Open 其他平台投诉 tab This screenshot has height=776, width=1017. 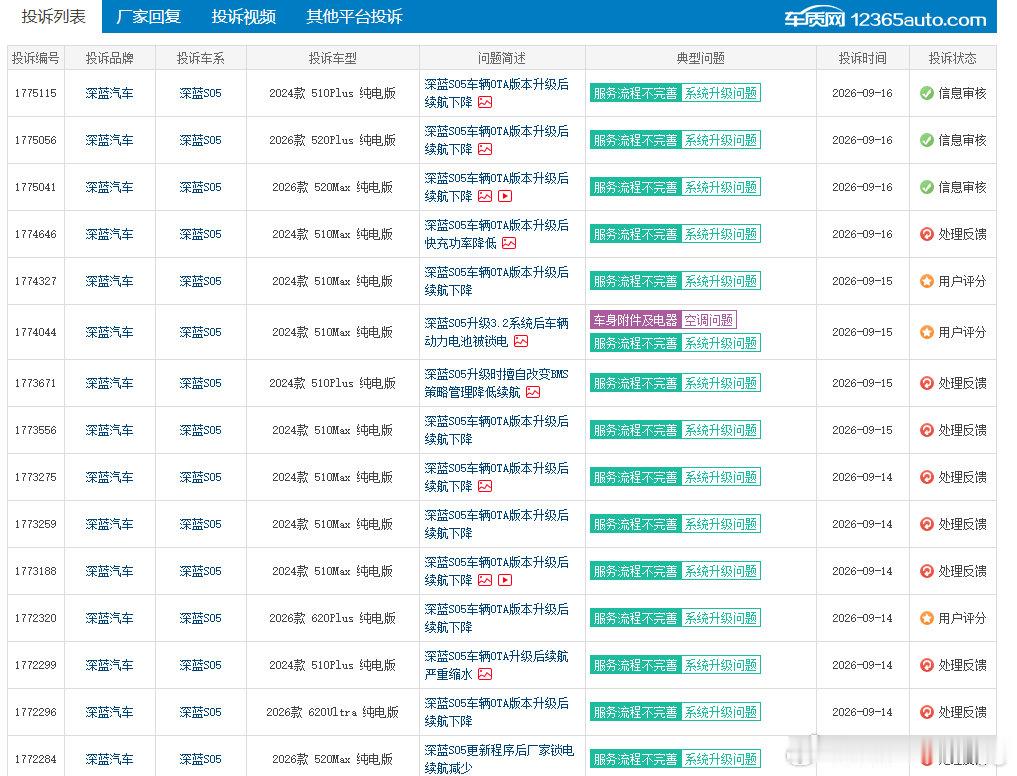(354, 16)
